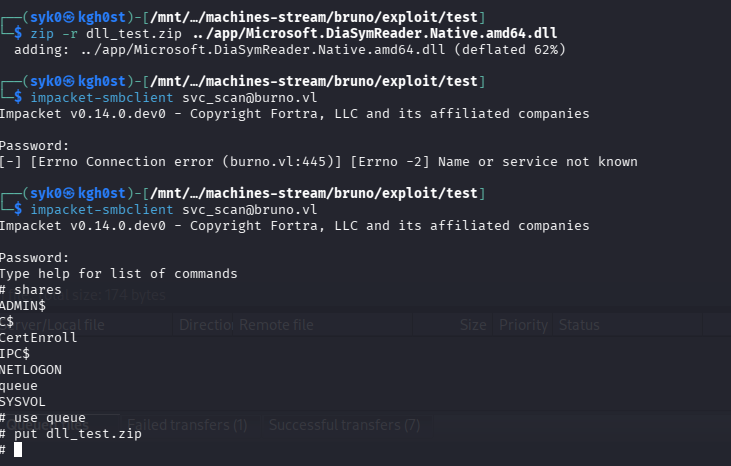This screenshot has height=466, width=731.
Task: Click the block cursor at the final prompt
Action: 18,450
